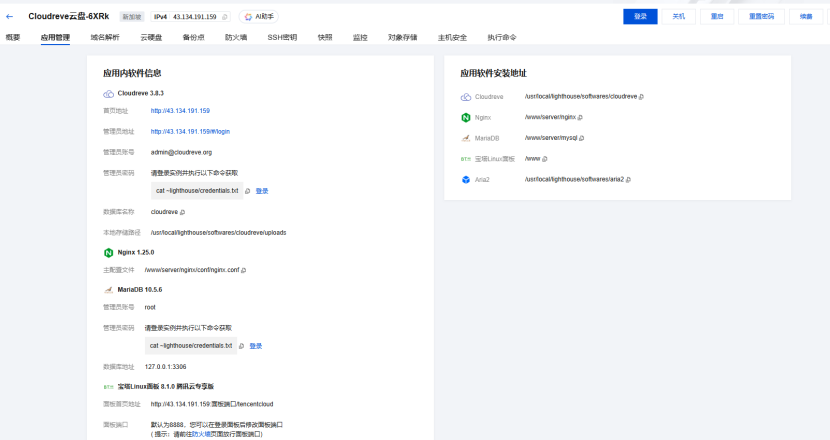This screenshot has height=440, width=830.
Task: Click the blue 登录 button in header
Action: coord(640,16)
